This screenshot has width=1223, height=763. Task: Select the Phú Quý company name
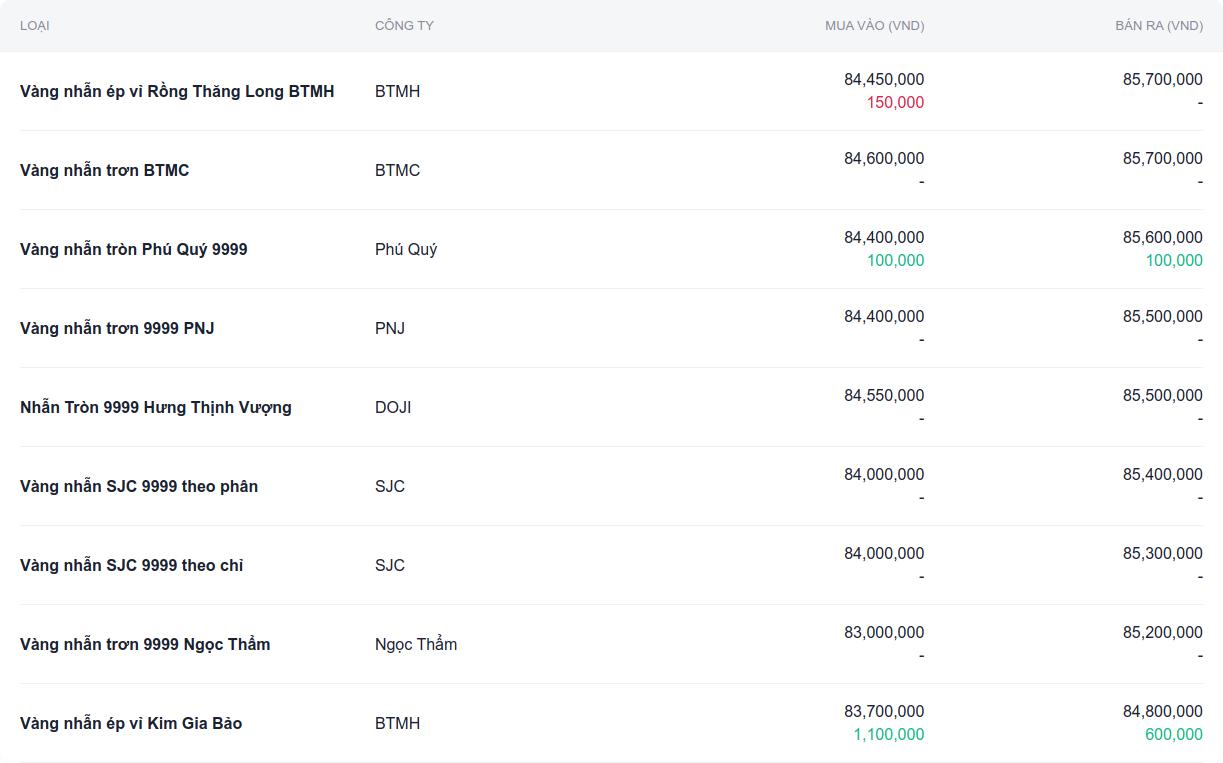[406, 250]
